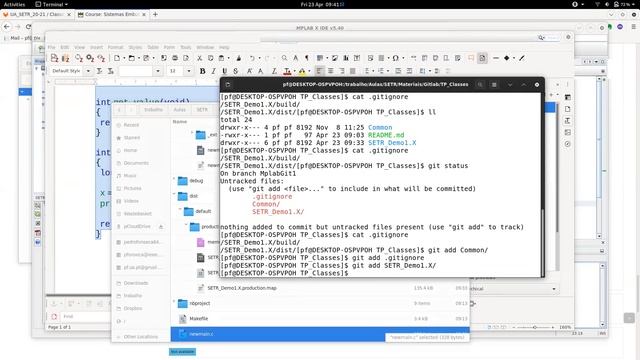Open the font name dropdown in Writer
This screenshot has height=360, width=640.
point(158,71)
